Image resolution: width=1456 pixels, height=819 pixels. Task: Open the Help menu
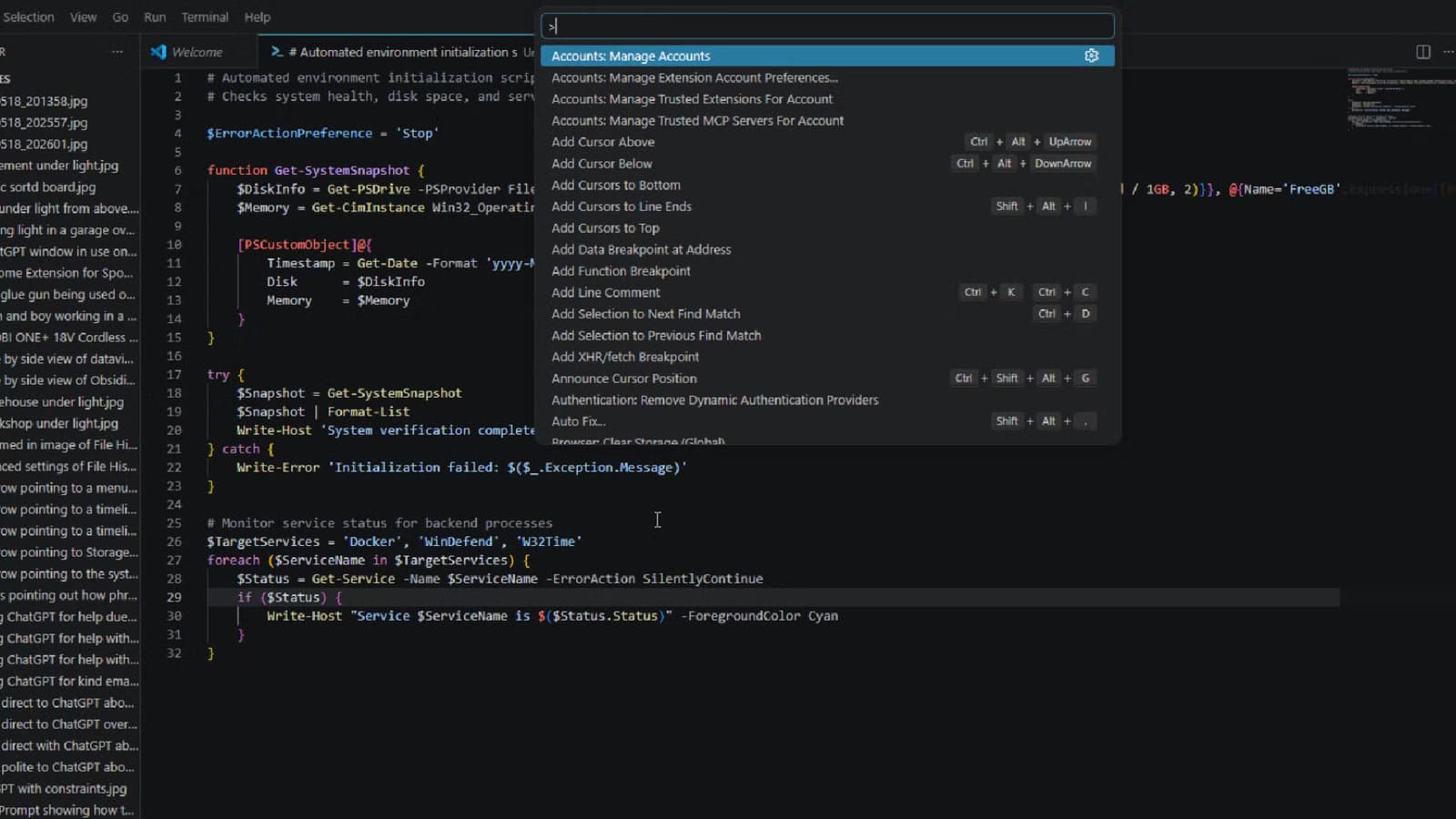pos(258,16)
